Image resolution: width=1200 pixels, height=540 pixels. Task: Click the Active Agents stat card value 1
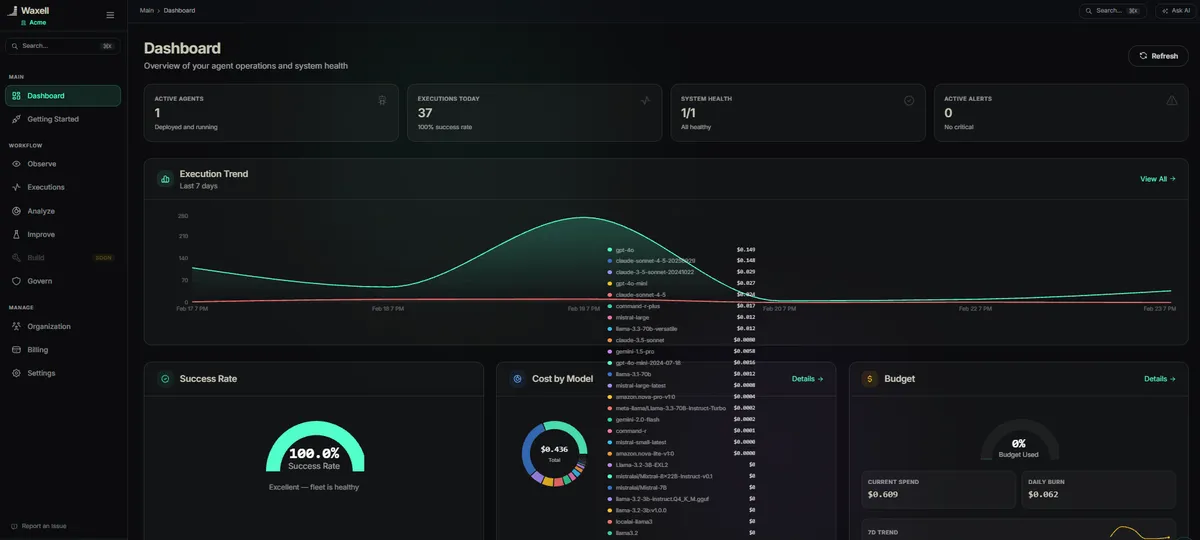coord(157,113)
